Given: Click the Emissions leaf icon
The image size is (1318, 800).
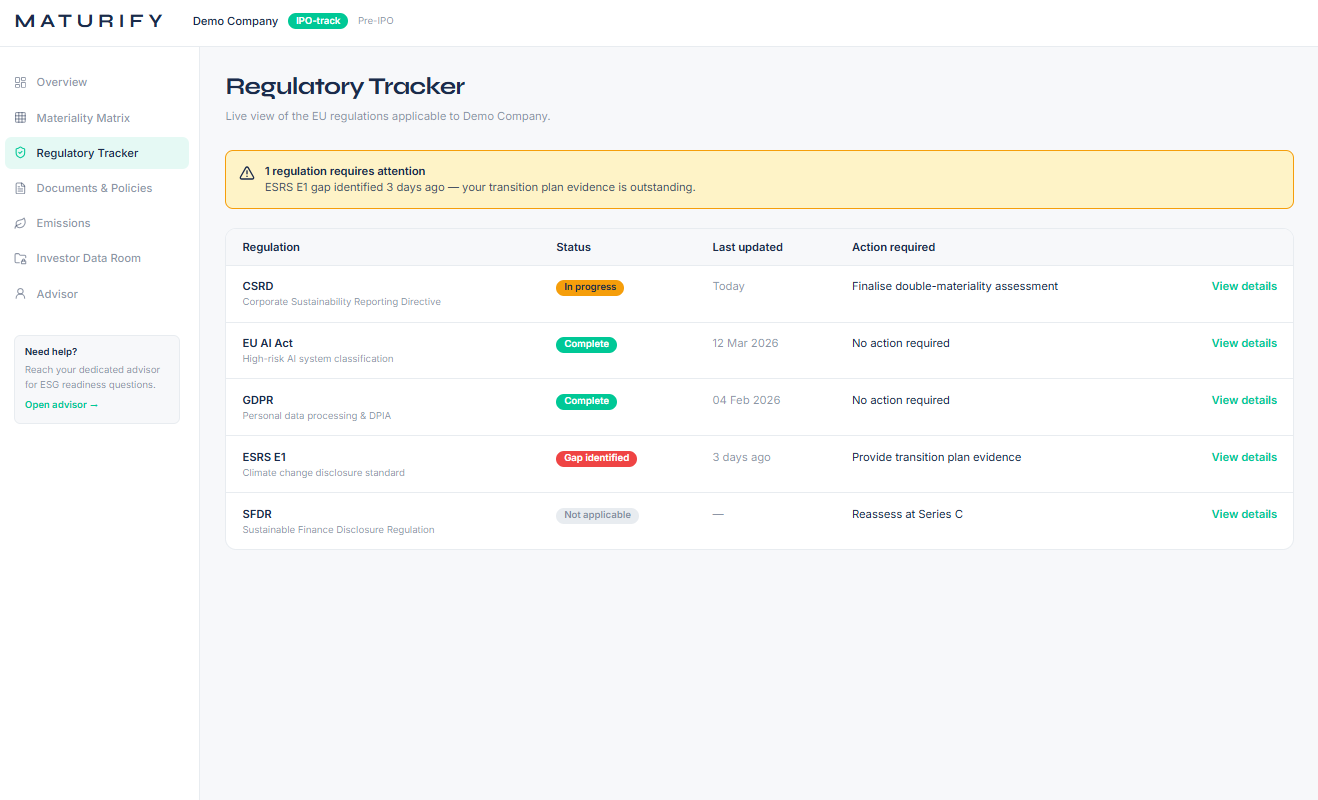Looking at the screenshot, I should [x=20, y=223].
